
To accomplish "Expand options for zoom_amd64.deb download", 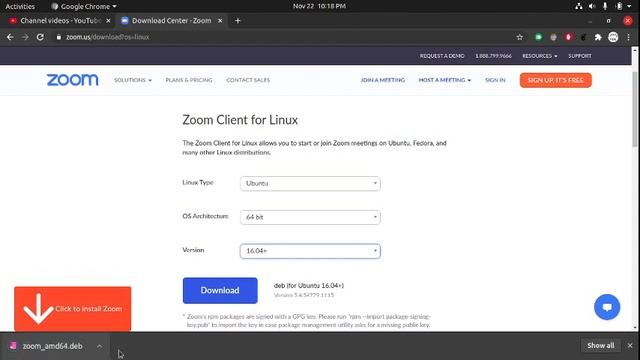I will pos(100,346).
